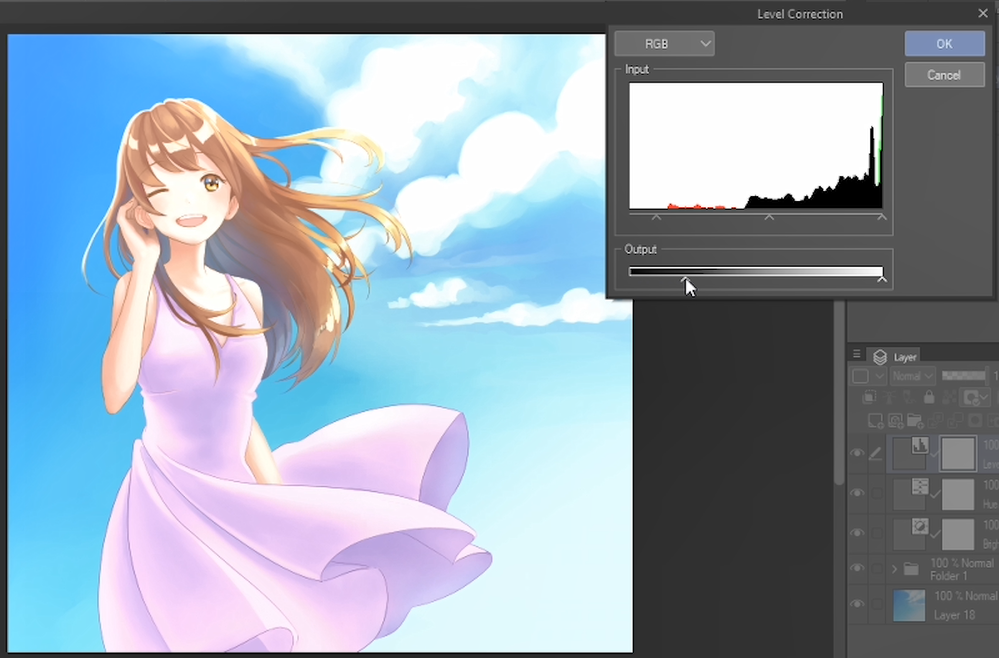Screen dimensions: 999x658
Task: Select the Hue layer mask thumbnail
Action: (x=958, y=494)
